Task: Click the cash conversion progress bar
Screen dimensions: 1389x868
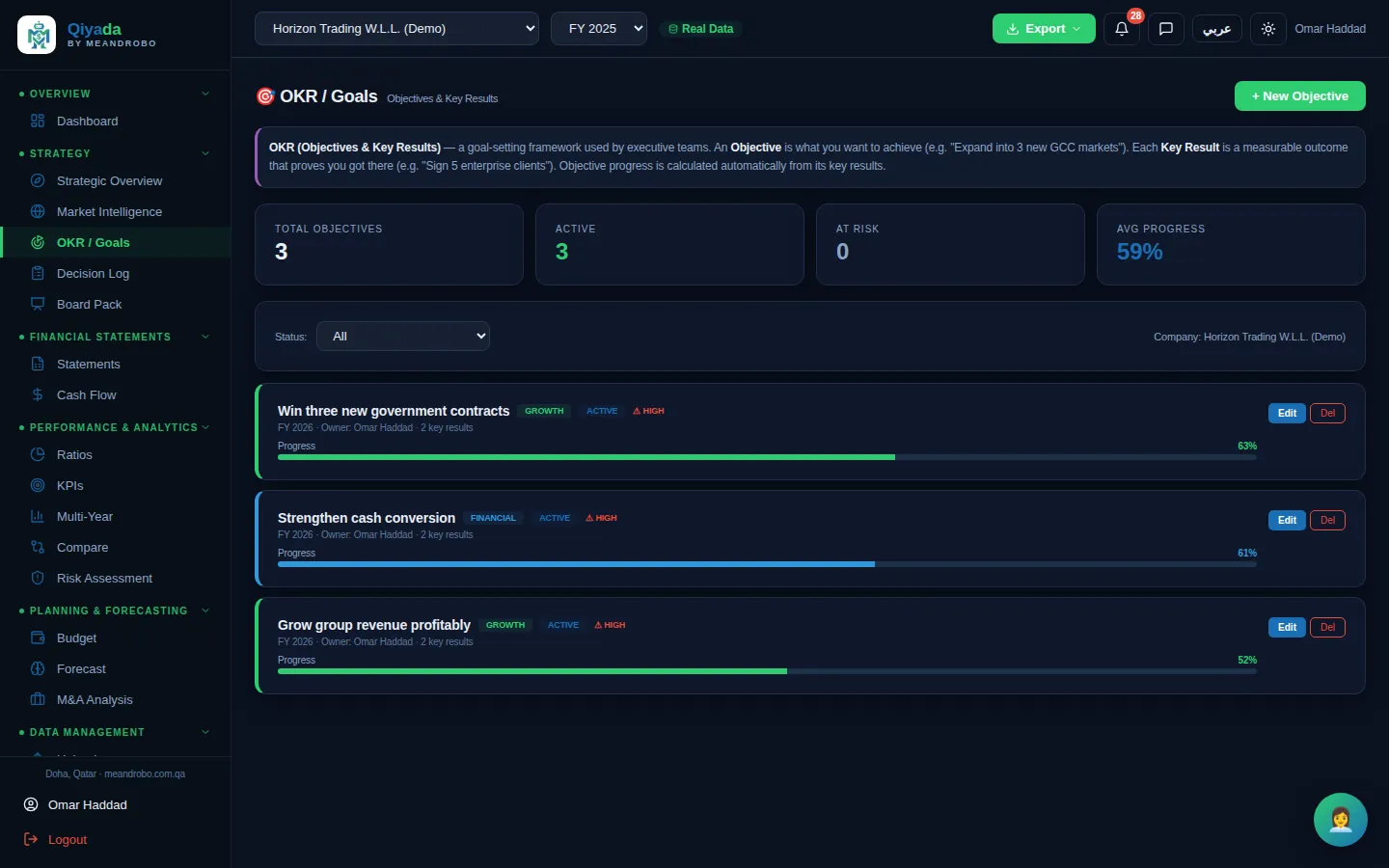Action: click(x=767, y=564)
